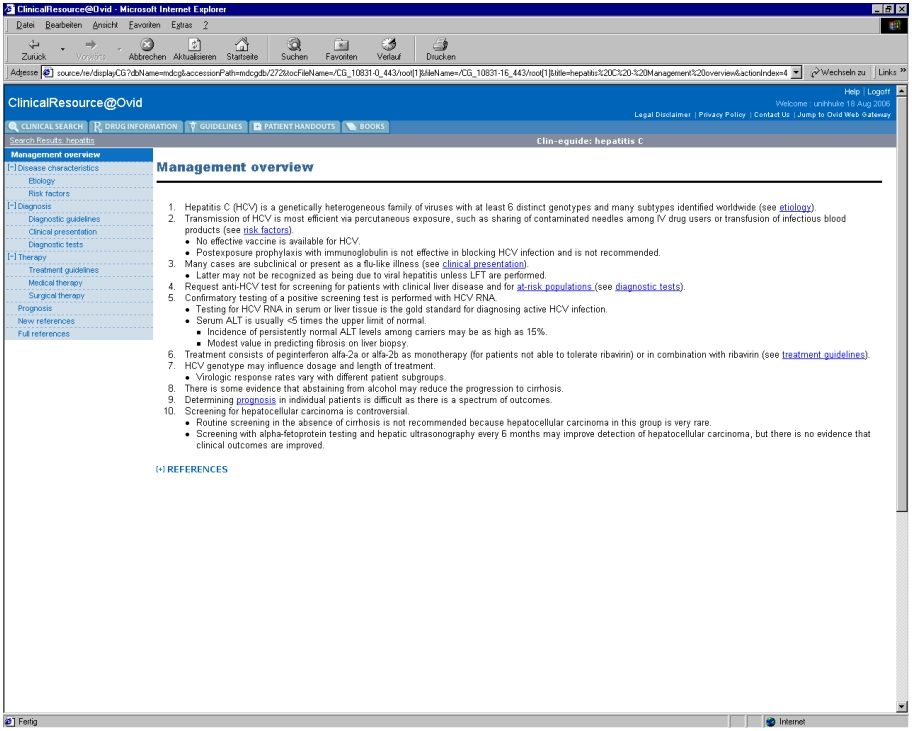The image size is (912, 731).
Task: Collapse the Disease characteristics section
Action: click(12, 167)
